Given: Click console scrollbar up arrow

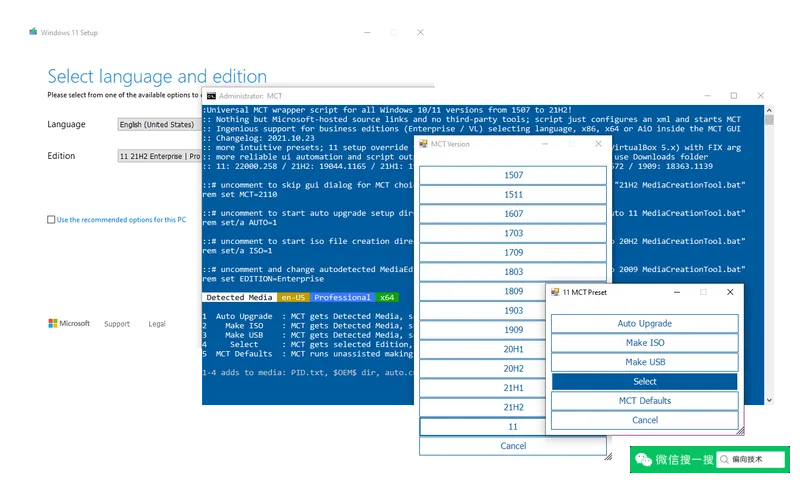Looking at the screenshot, I should (769, 110).
